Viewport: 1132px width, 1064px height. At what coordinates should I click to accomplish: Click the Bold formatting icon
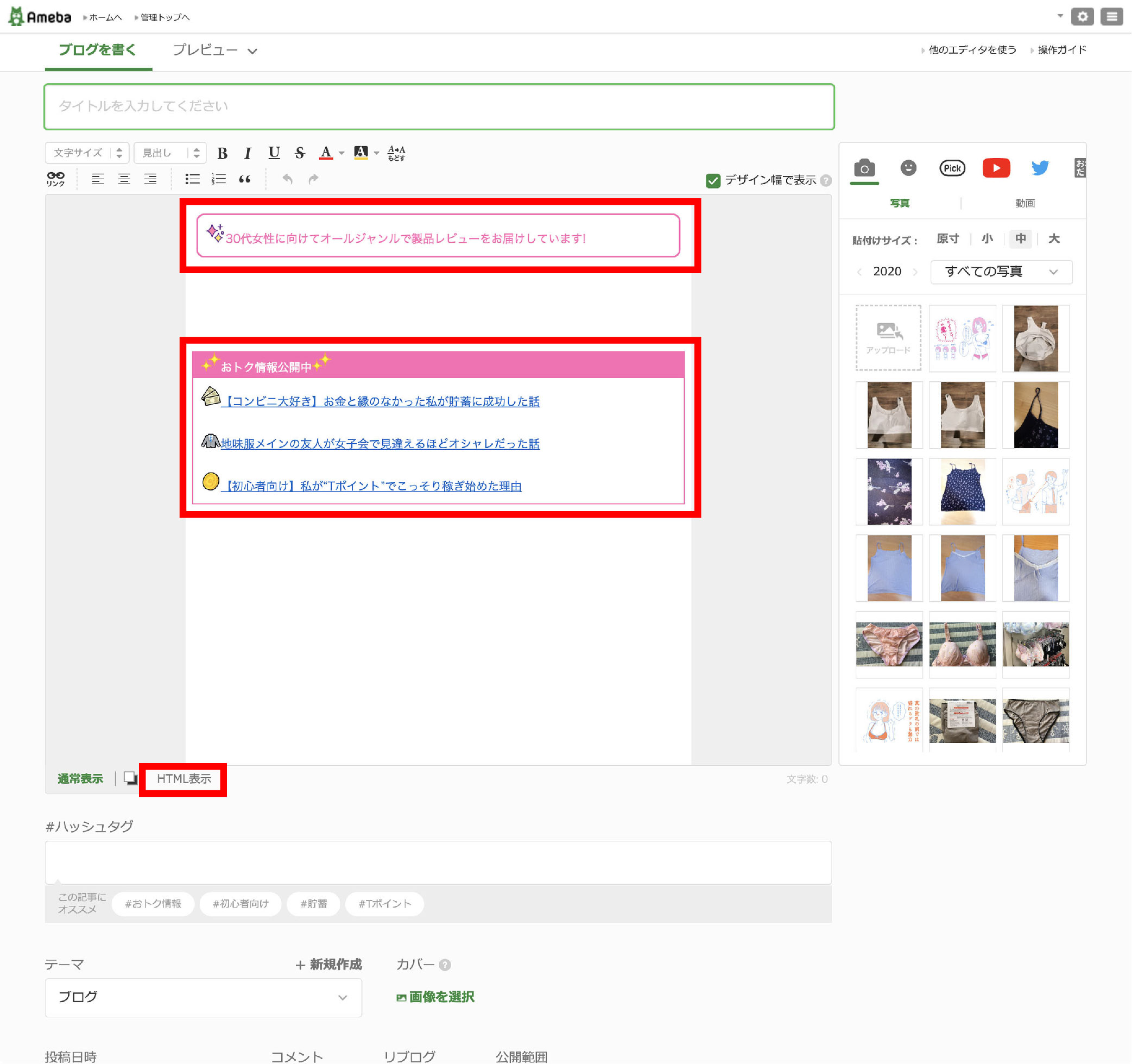[x=222, y=153]
